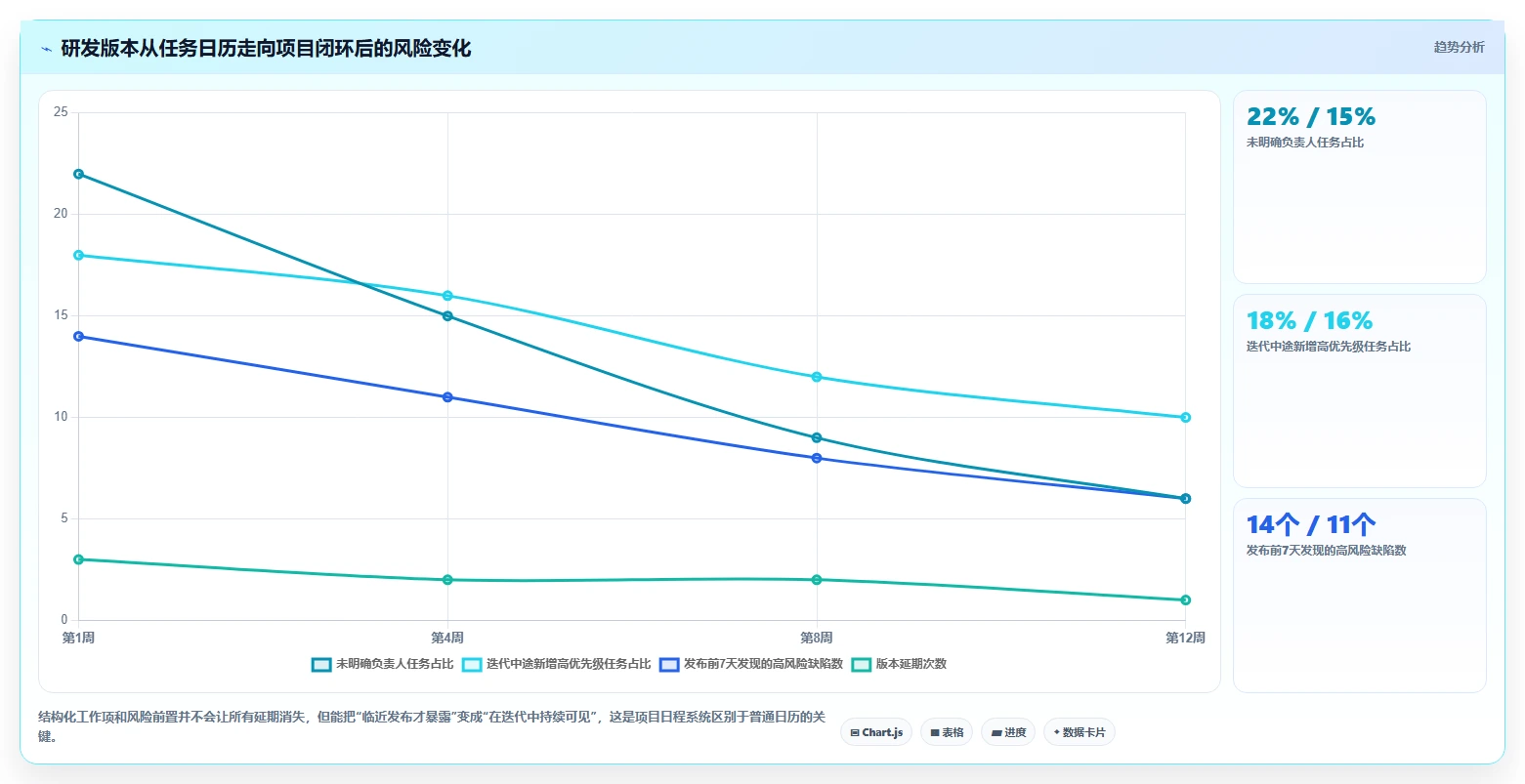Click the 15 y-axis tick label
1525x784 pixels.
tap(61, 315)
